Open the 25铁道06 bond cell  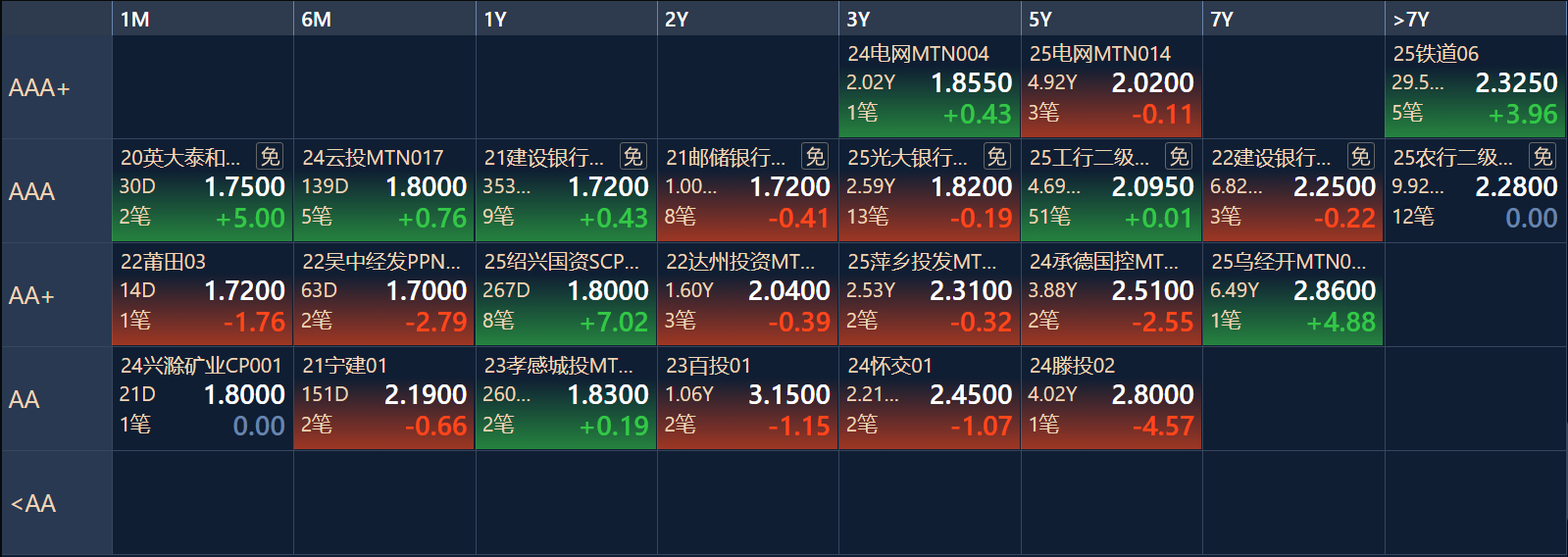[1476, 85]
